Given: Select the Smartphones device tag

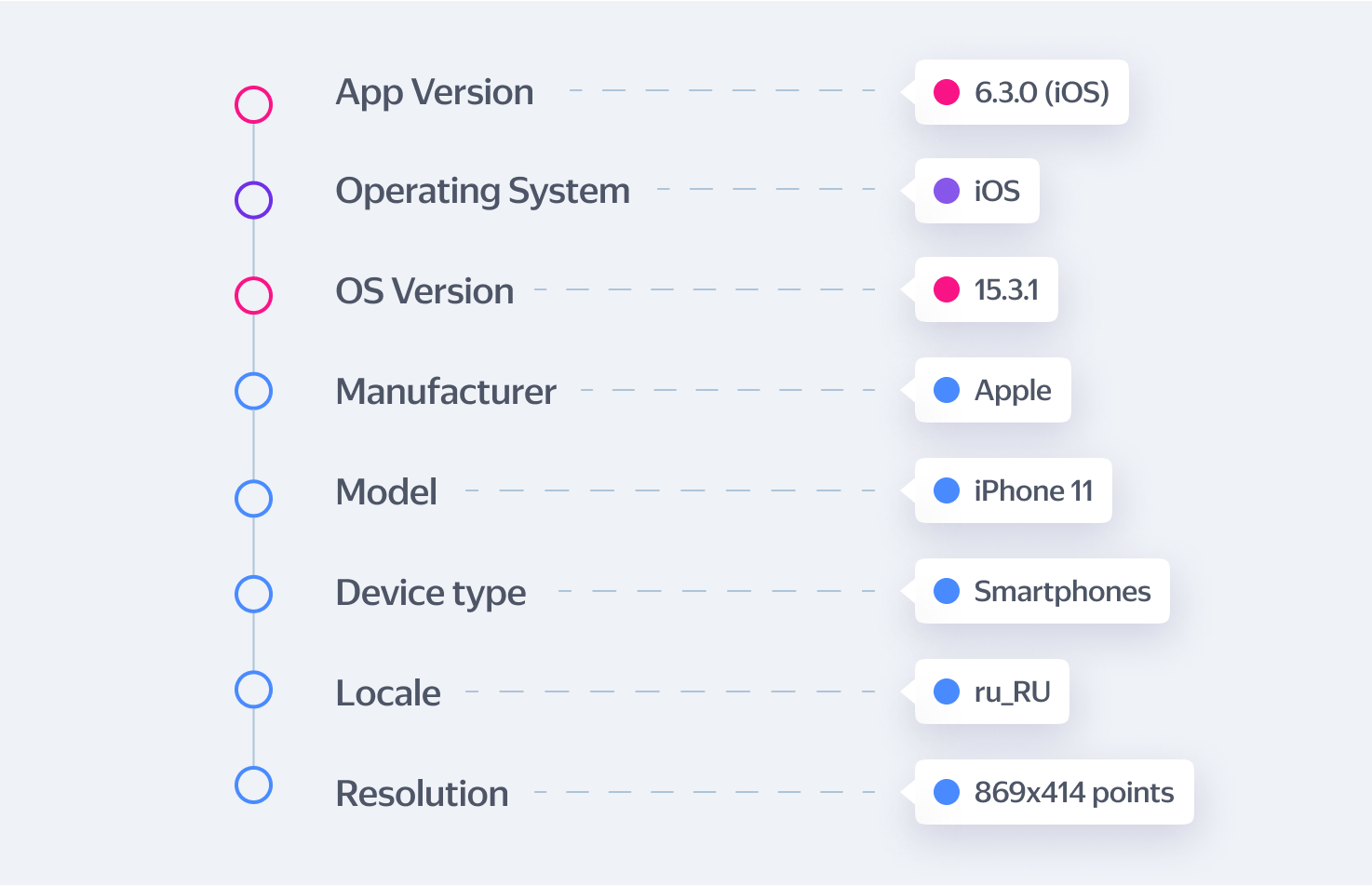Looking at the screenshot, I should [1042, 591].
